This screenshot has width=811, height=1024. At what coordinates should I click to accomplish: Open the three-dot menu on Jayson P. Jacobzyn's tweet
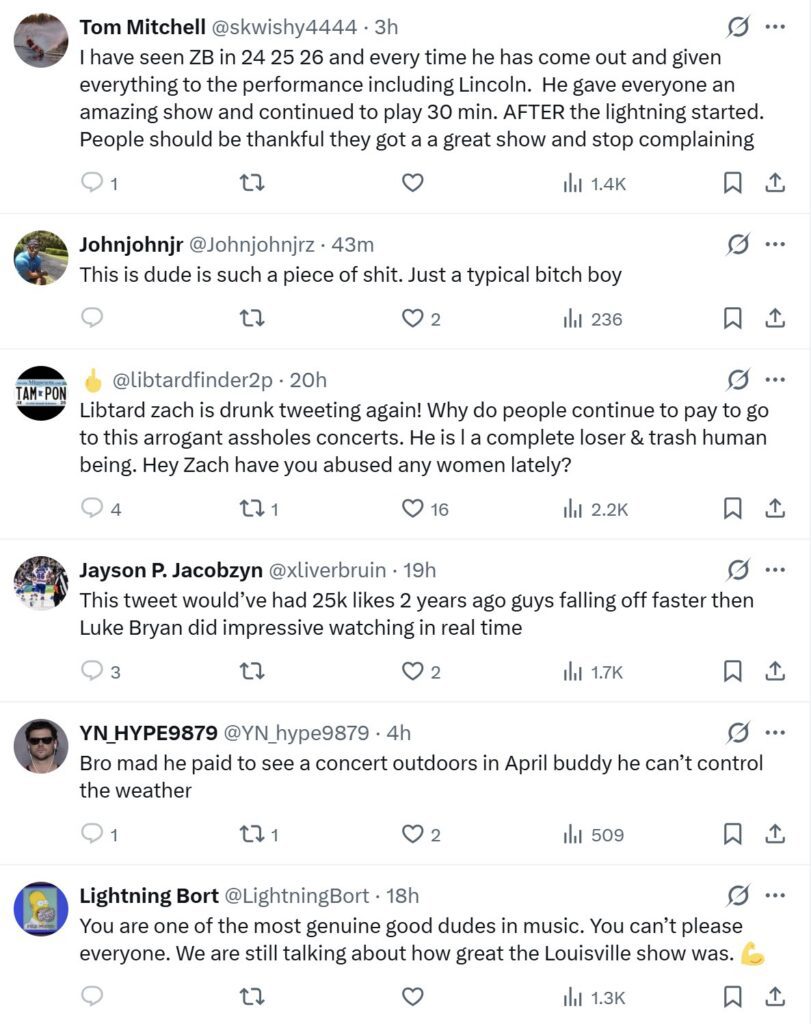[x=773, y=568]
